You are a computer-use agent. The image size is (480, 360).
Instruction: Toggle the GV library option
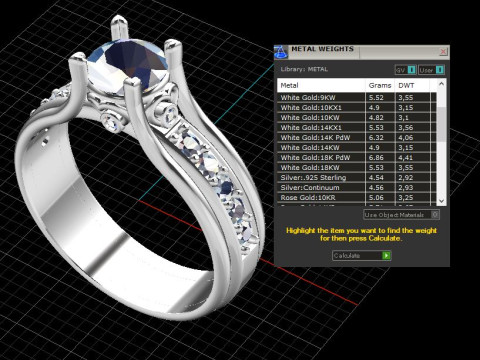(x=405, y=70)
